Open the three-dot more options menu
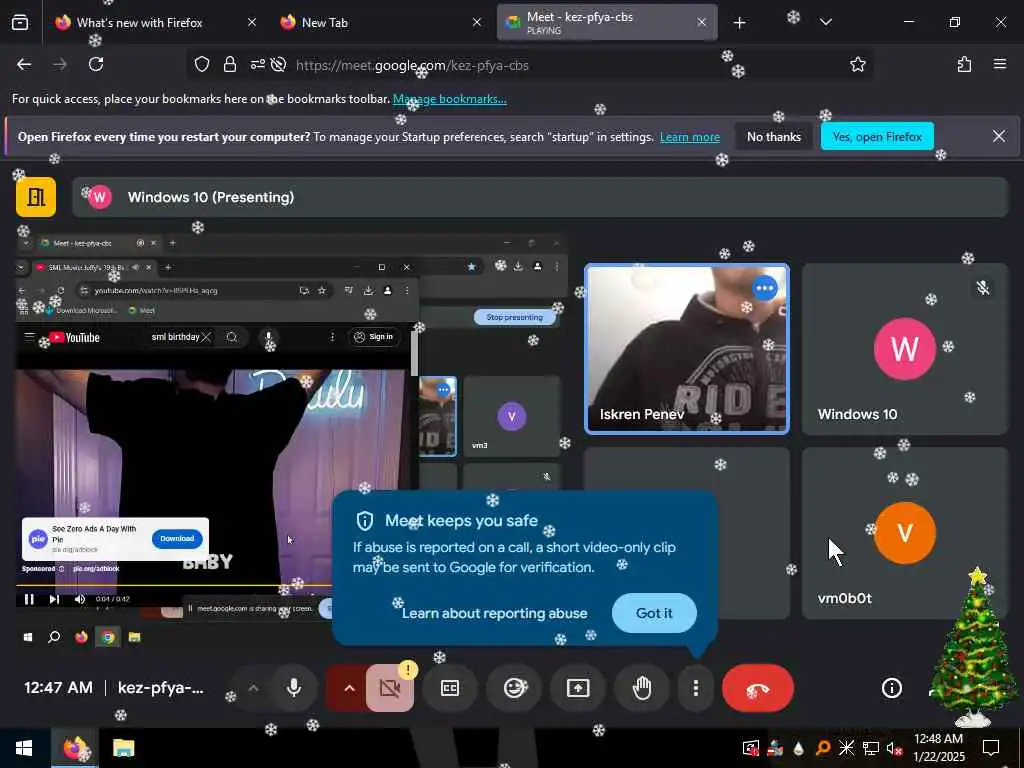The height and width of the screenshot is (768, 1024). click(696, 688)
